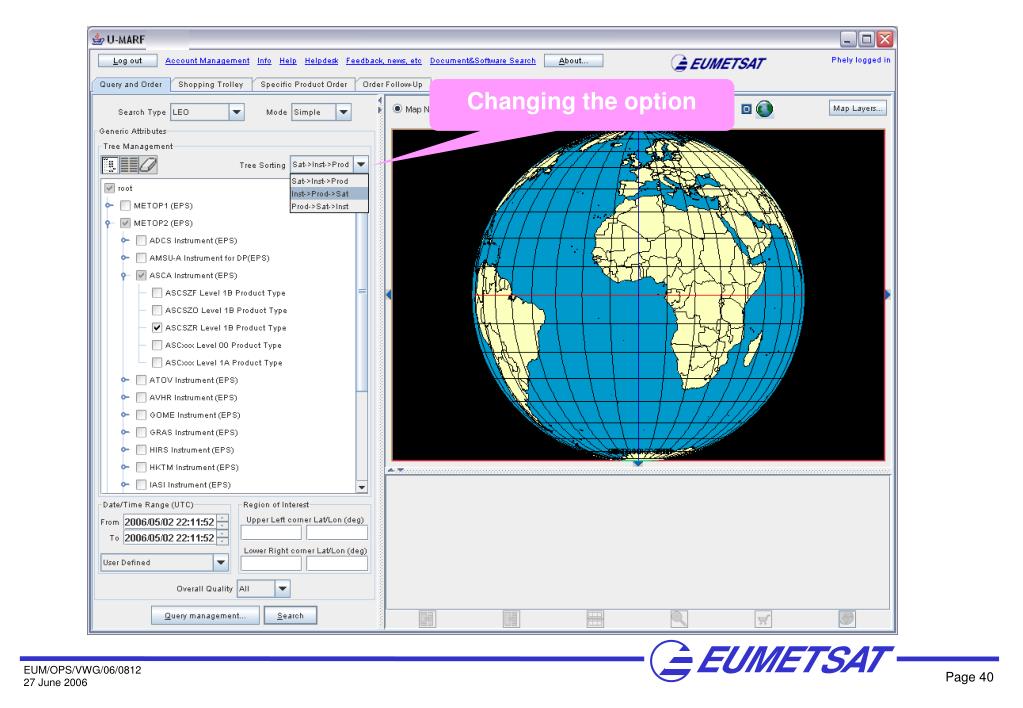This screenshot has width=1023, height=708.
Task: Choose Prod->Sat->Inst from the sorting list
Action: (x=329, y=206)
